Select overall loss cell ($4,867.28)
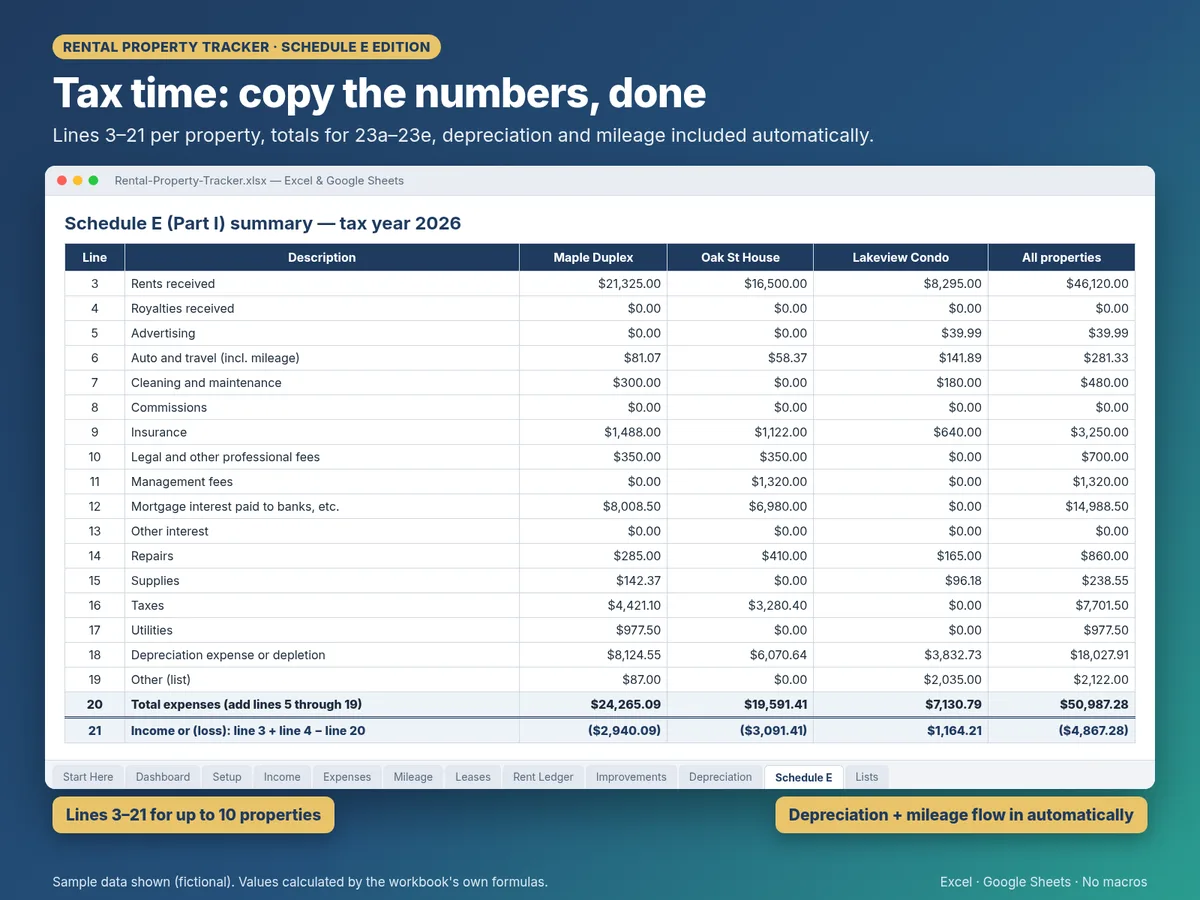 (1061, 731)
